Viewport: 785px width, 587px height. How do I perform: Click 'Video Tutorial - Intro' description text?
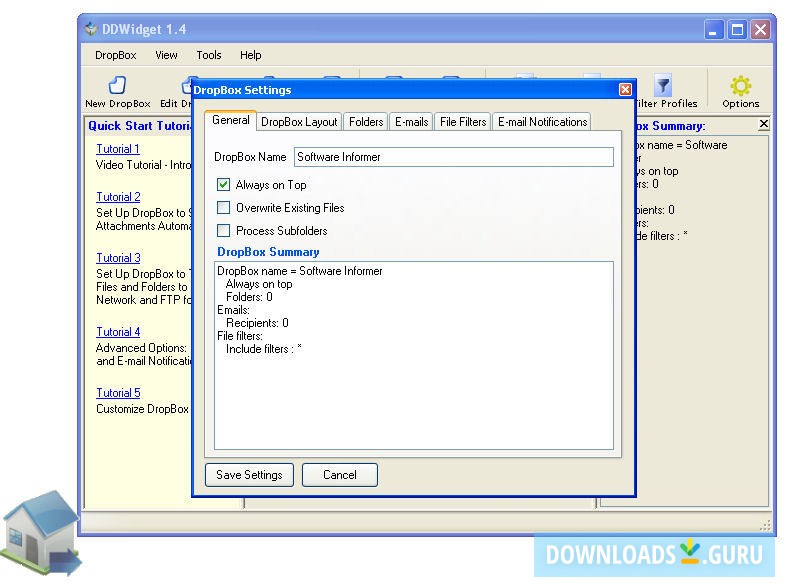tap(144, 165)
